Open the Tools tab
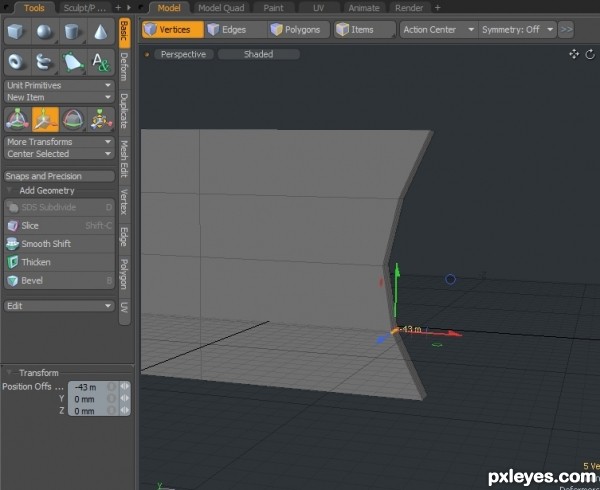 point(34,8)
